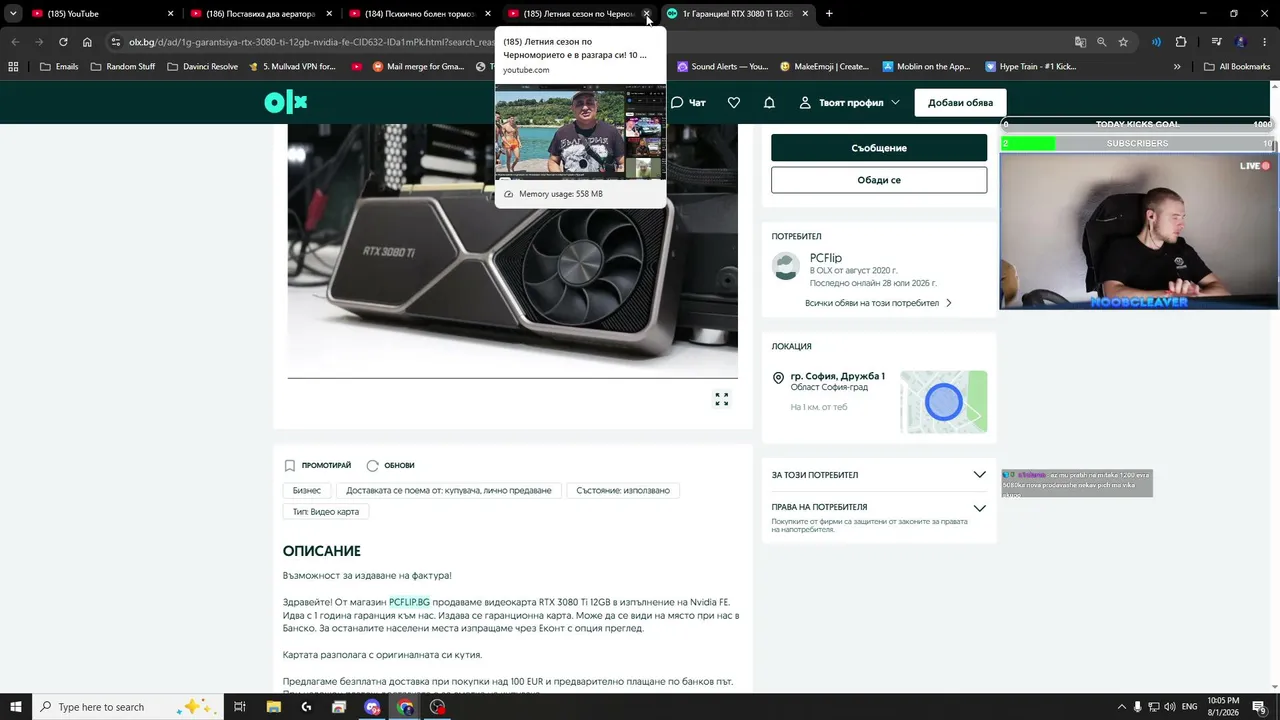The image size is (1280, 720).
Task: Translate this page via the translate icon
Action: (x=1080, y=42)
